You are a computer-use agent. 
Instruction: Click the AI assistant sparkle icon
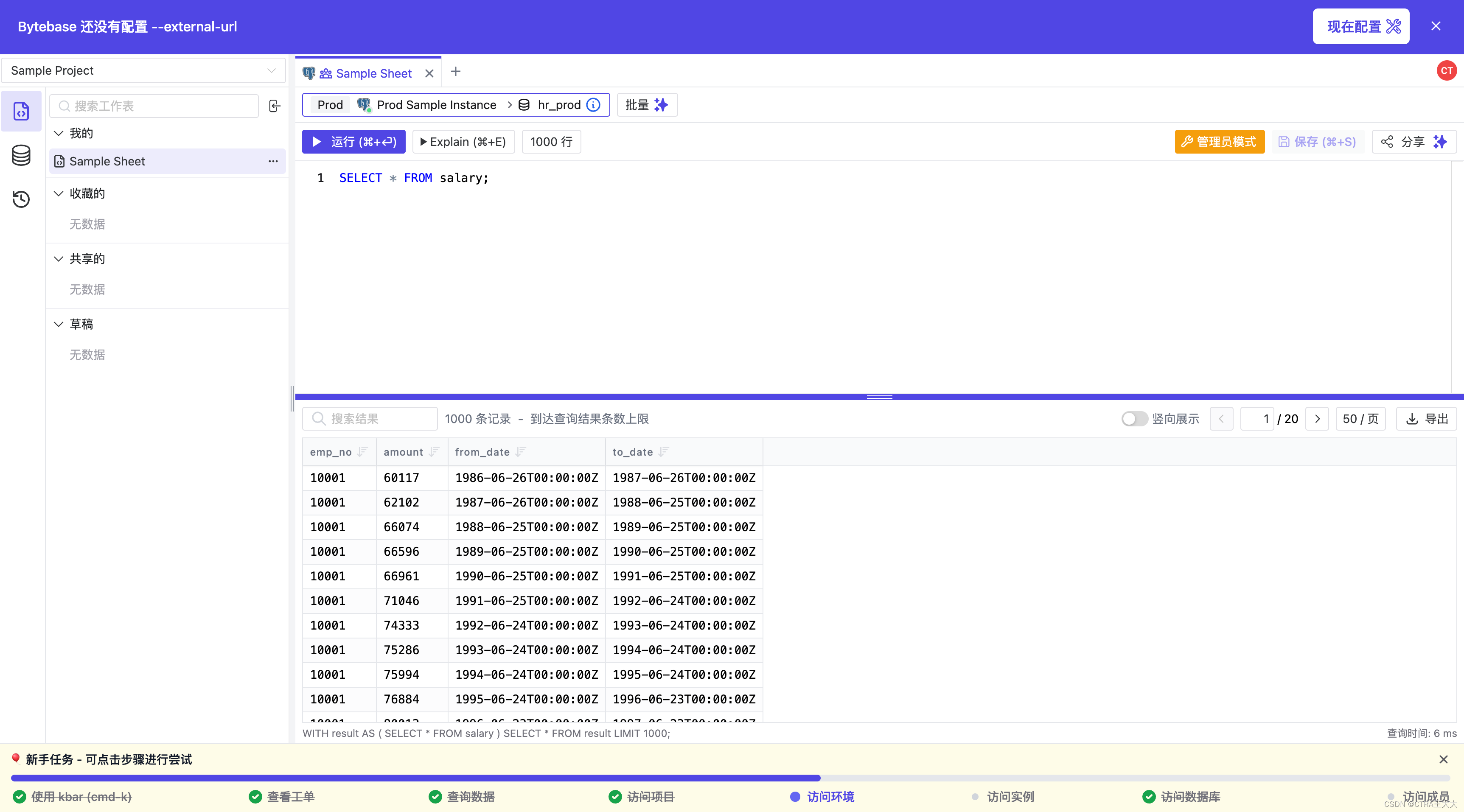(x=1441, y=141)
